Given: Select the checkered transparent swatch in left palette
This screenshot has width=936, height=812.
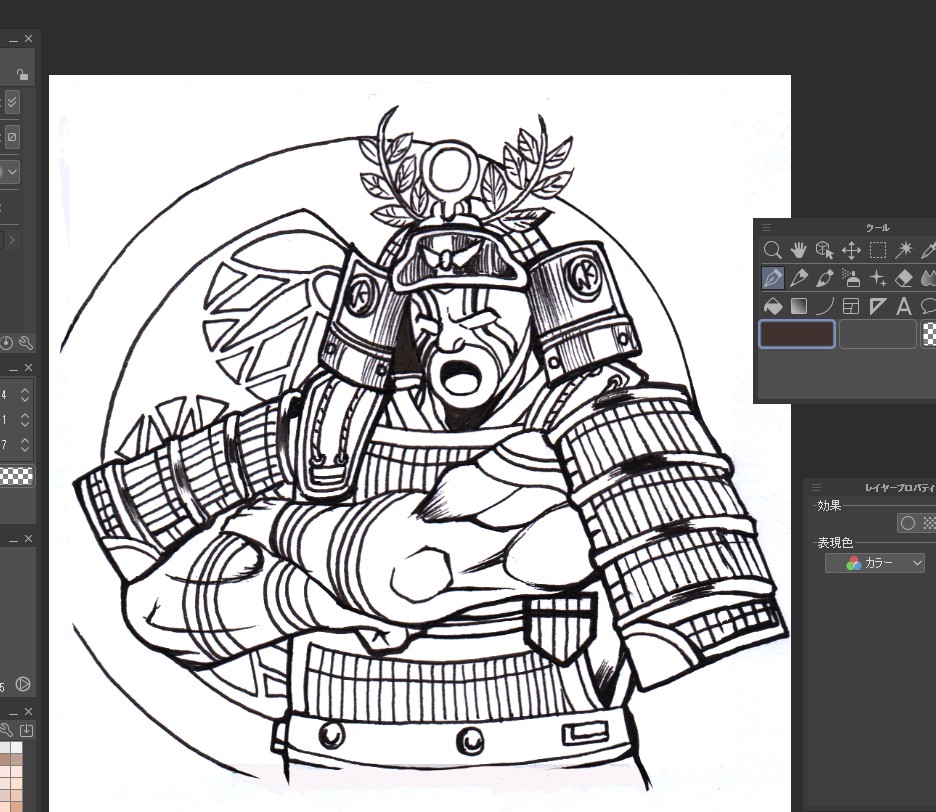Looking at the screenshot, I should coord(17,476).
